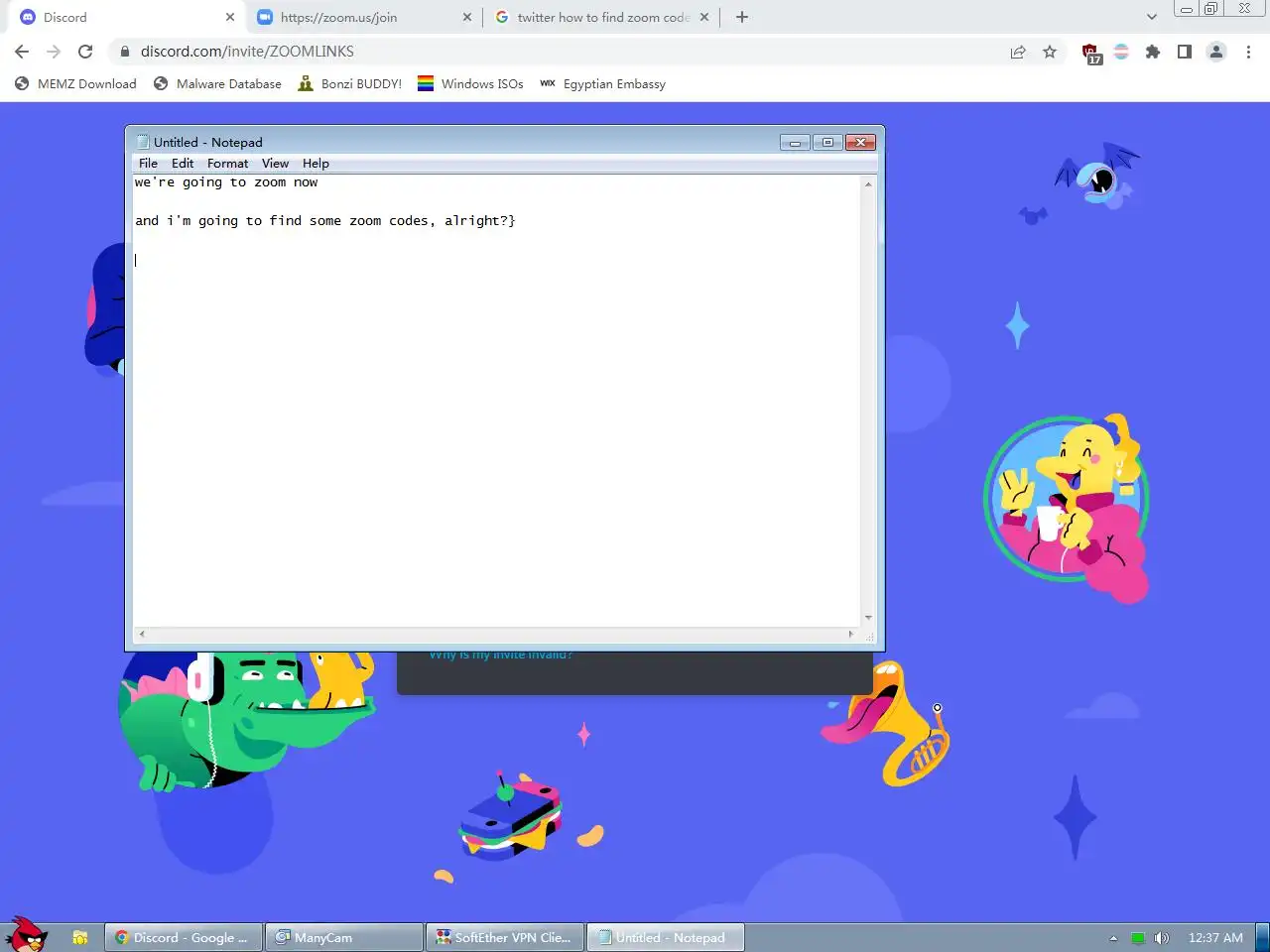Close the Untitled Notepad window
1270x952 pixels.
coord(861,142)
